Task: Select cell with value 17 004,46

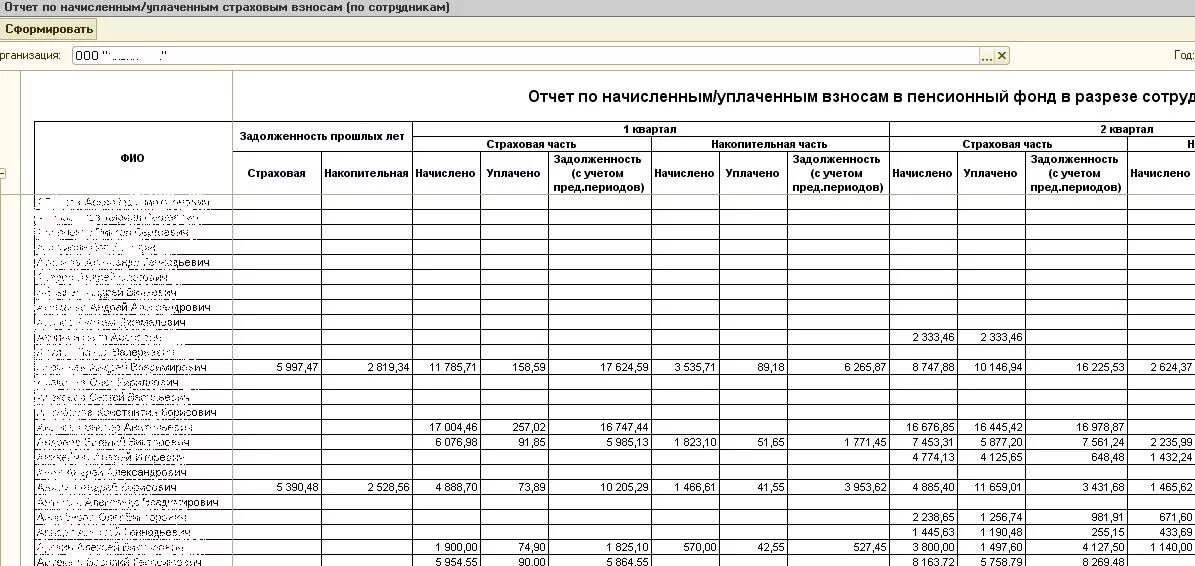Action: pyautogui.click(x=447, y=427)
